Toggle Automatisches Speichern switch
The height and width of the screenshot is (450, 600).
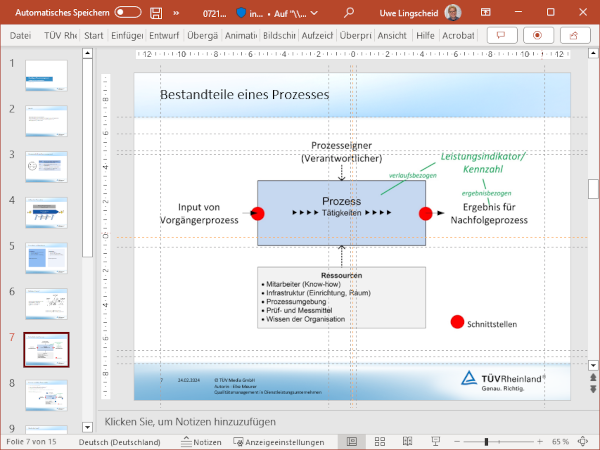pyautogui.click(x=127, y=13)
